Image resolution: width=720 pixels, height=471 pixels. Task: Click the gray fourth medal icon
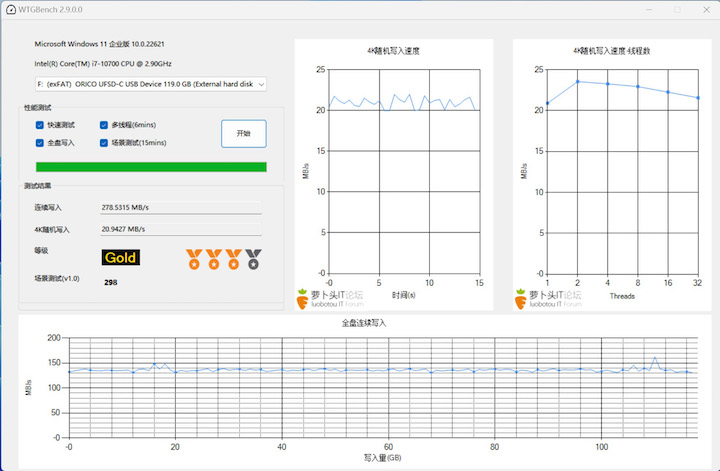click(x=253, y=259)
